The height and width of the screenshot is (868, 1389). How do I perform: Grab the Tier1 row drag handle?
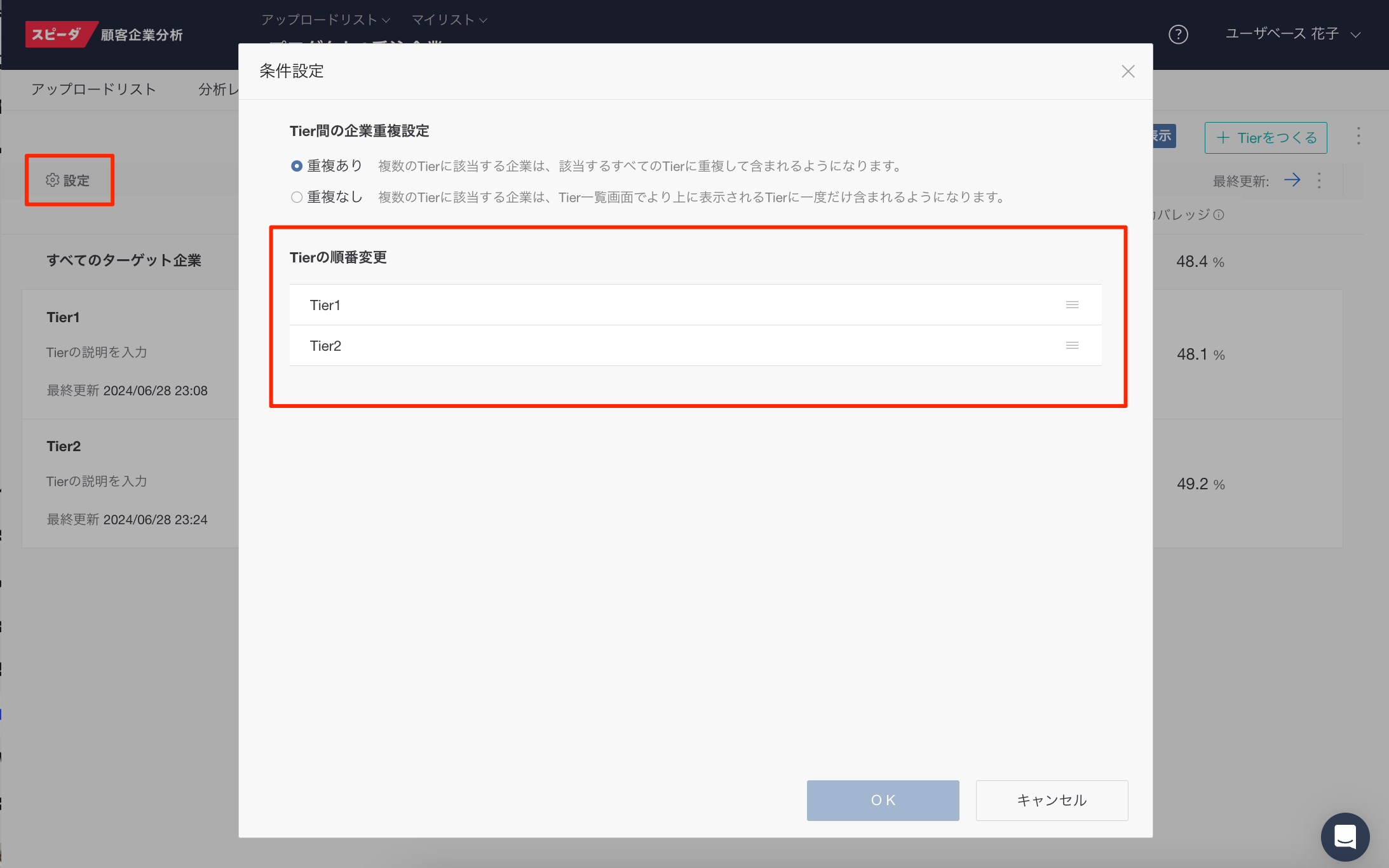coord(1072,305)
